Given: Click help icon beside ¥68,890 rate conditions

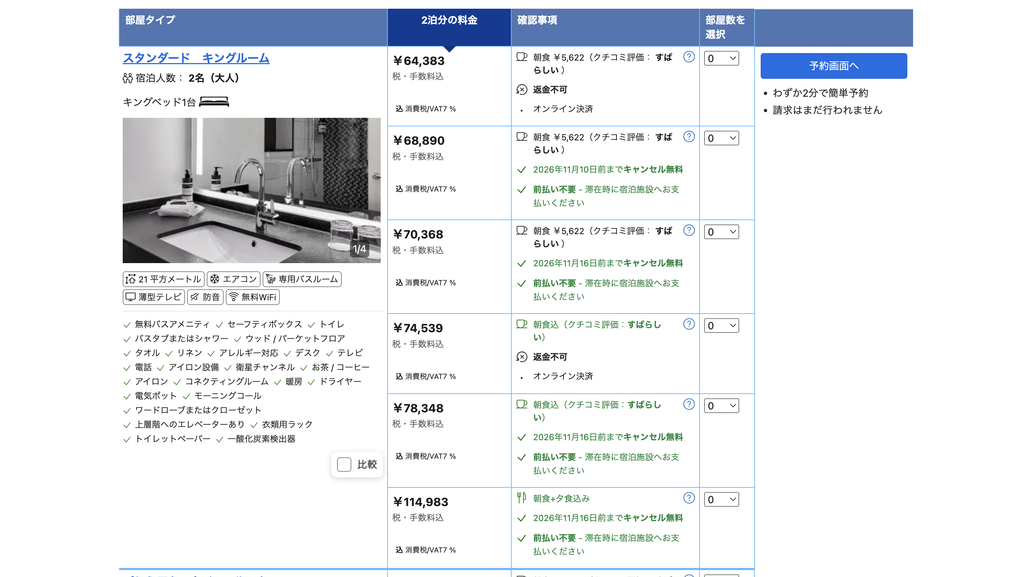Looking at the screenshot, I should coord(688,137).
